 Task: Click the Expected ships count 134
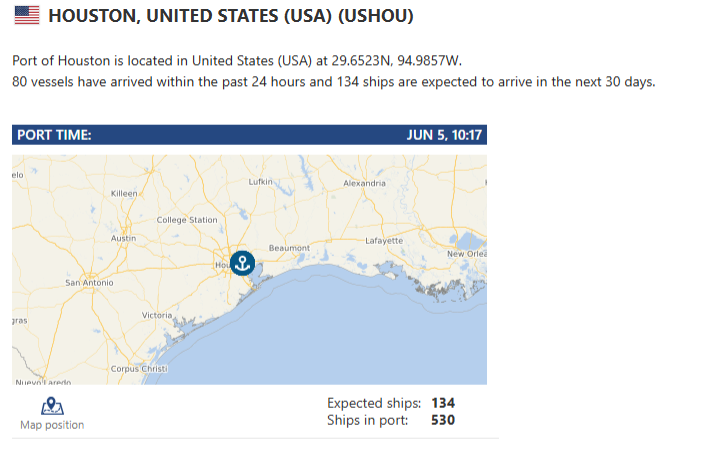pyautogui.click(x=443, y=403)
